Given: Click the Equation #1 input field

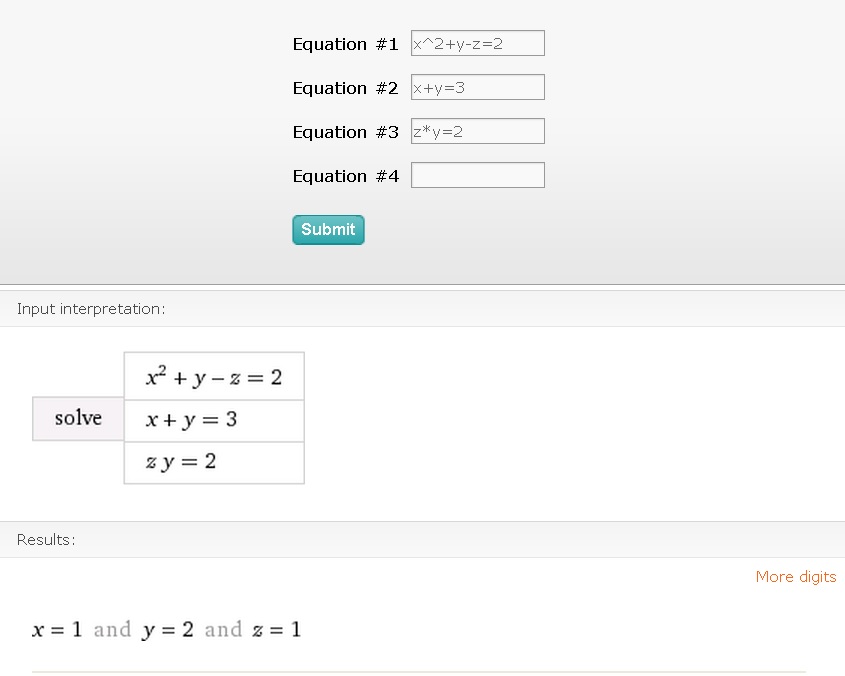Looking at the screenshot, I should click(477, 43).
